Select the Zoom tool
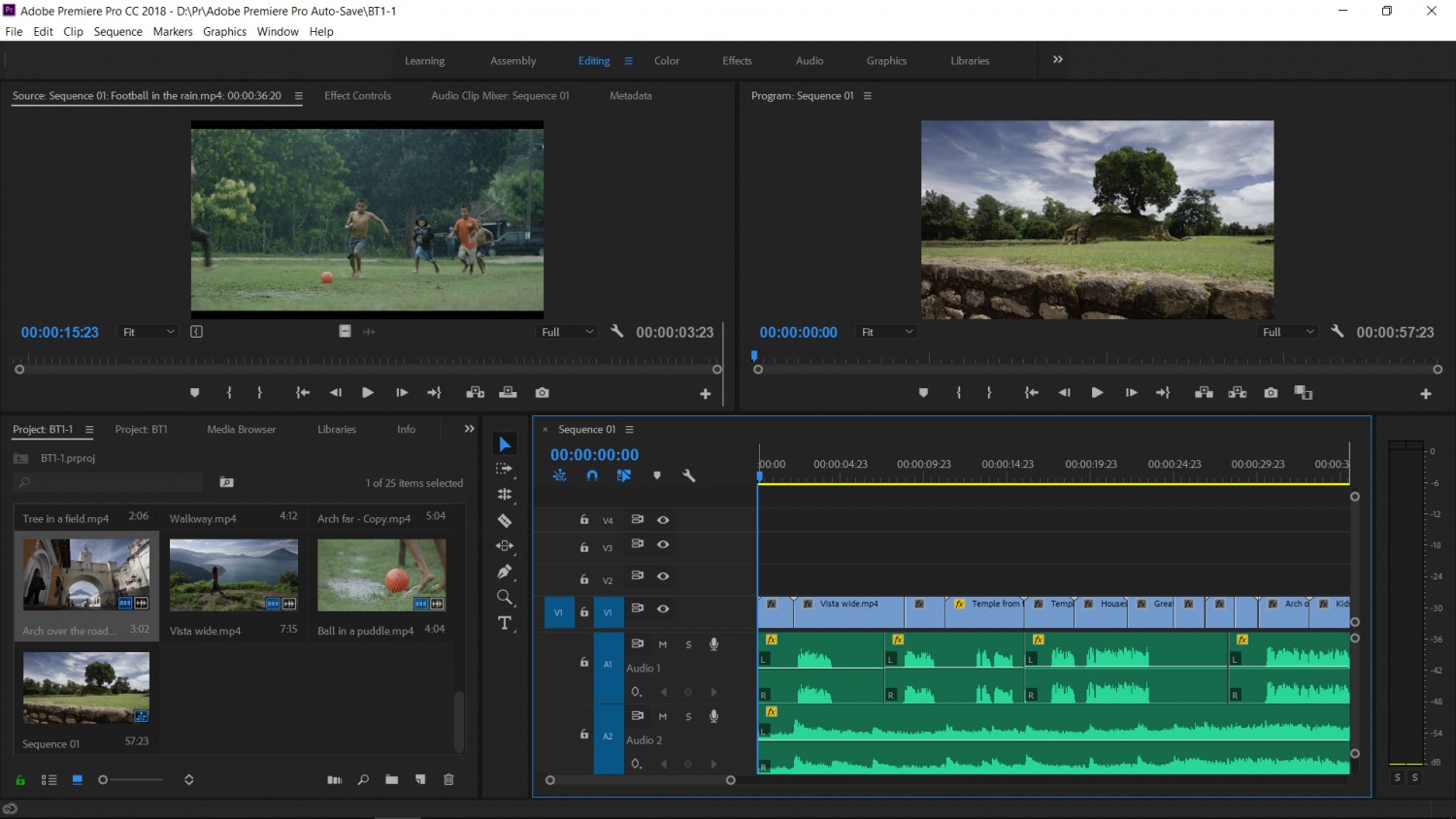The height and width of the screenshot is (819, 1456). (x=505, y=597)
